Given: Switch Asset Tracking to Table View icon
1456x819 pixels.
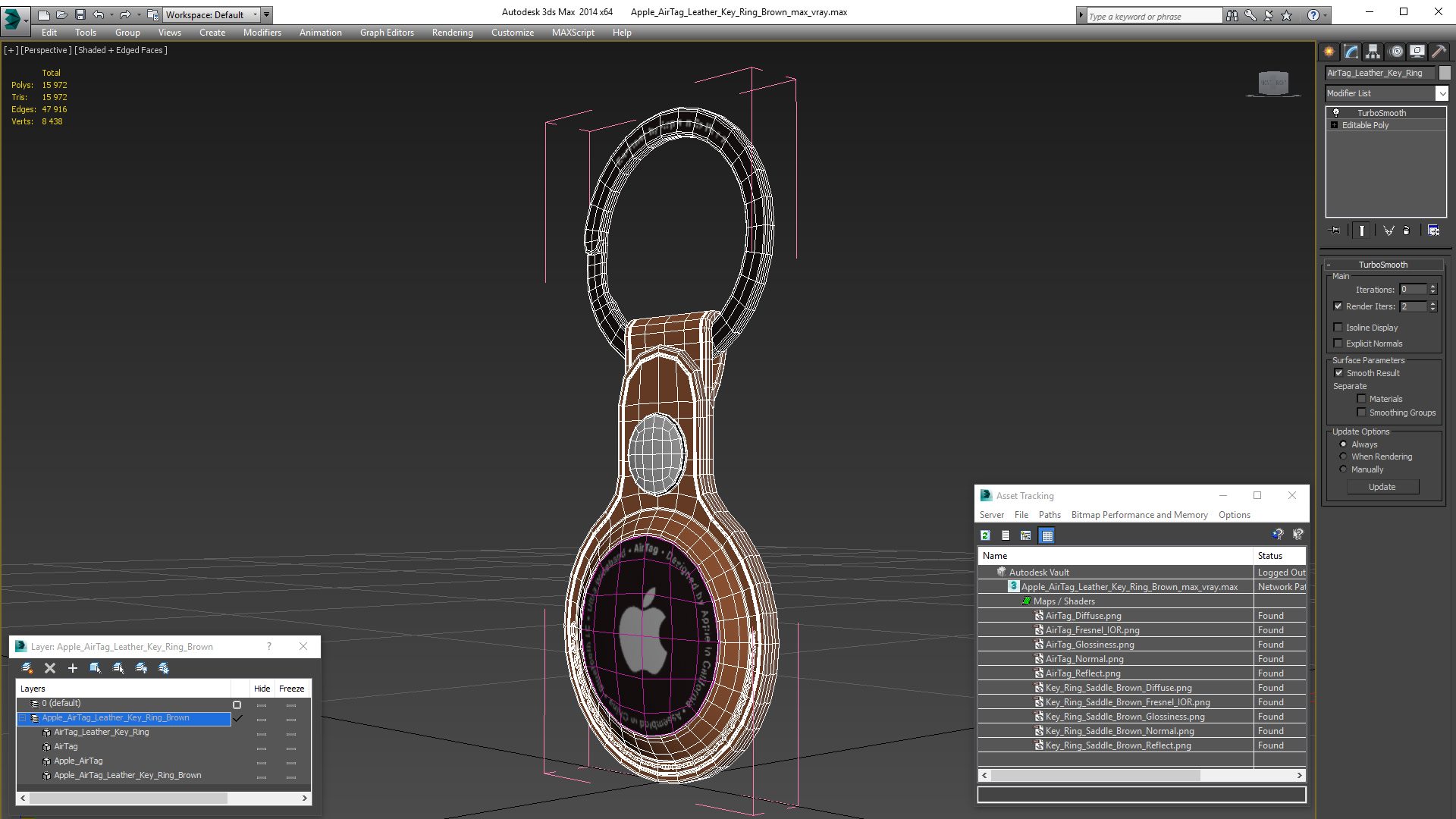Looking at the screenshot, I should tap(1047, 535).
